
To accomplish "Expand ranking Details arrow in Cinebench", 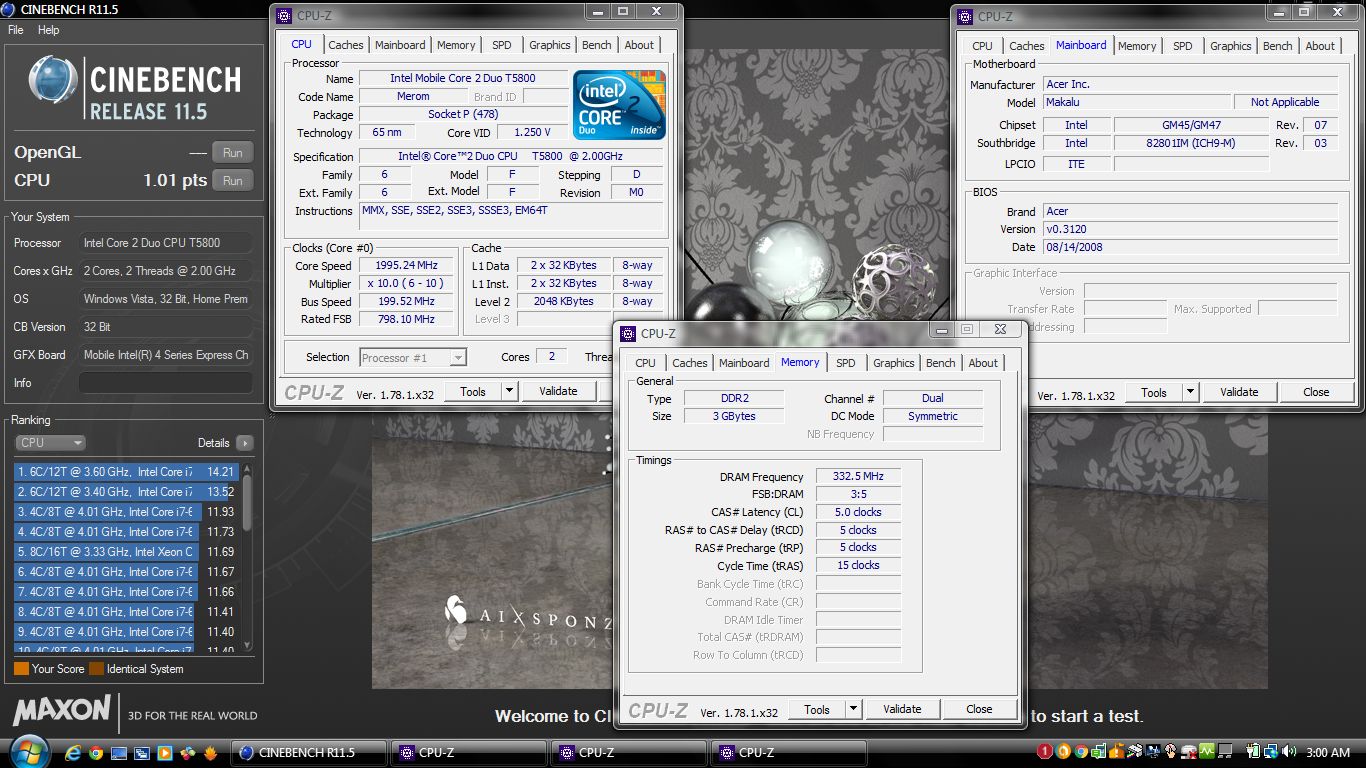I will [245, 443].
